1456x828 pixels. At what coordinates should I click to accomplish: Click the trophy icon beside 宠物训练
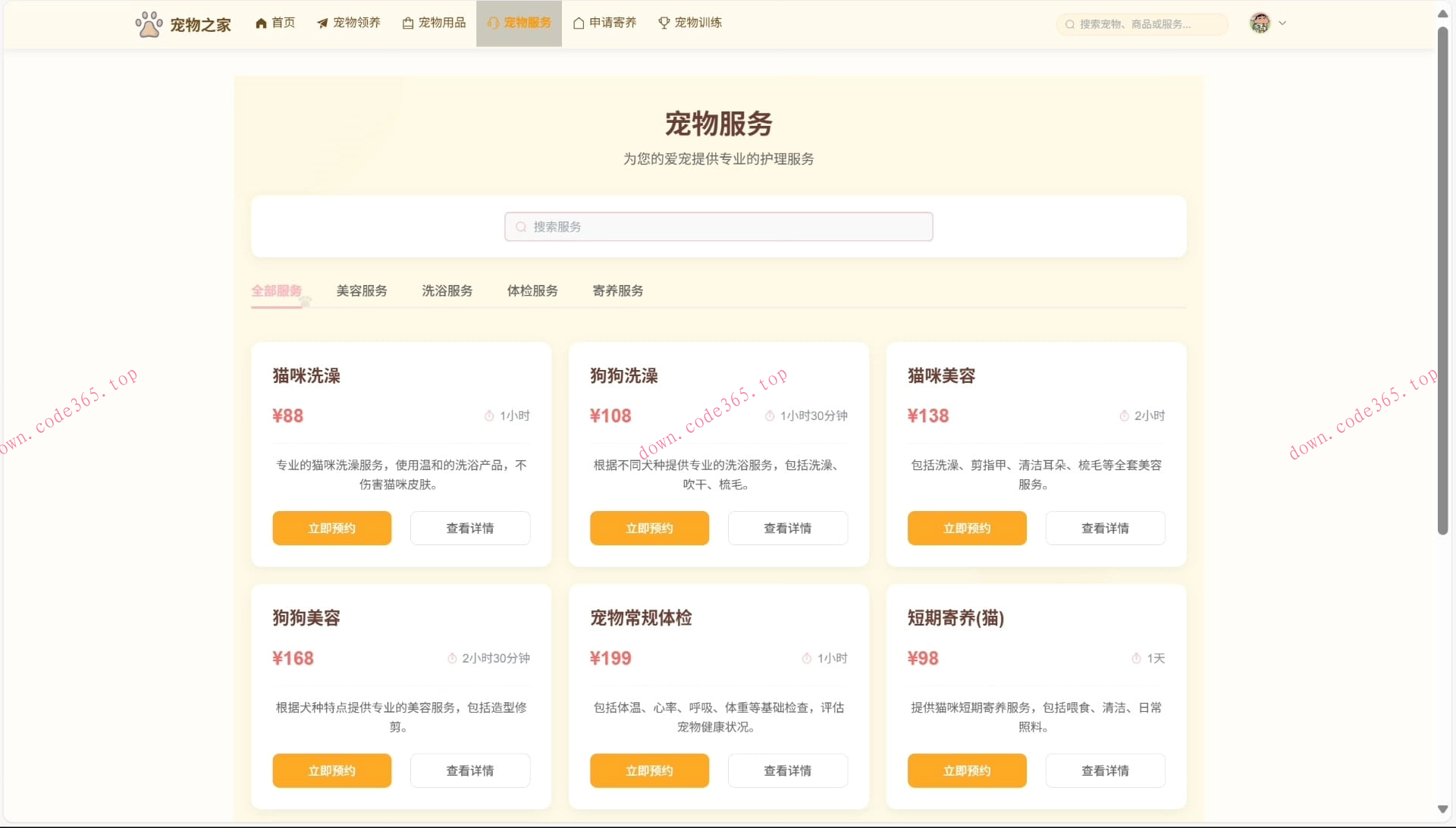click(x=663, y=23)
